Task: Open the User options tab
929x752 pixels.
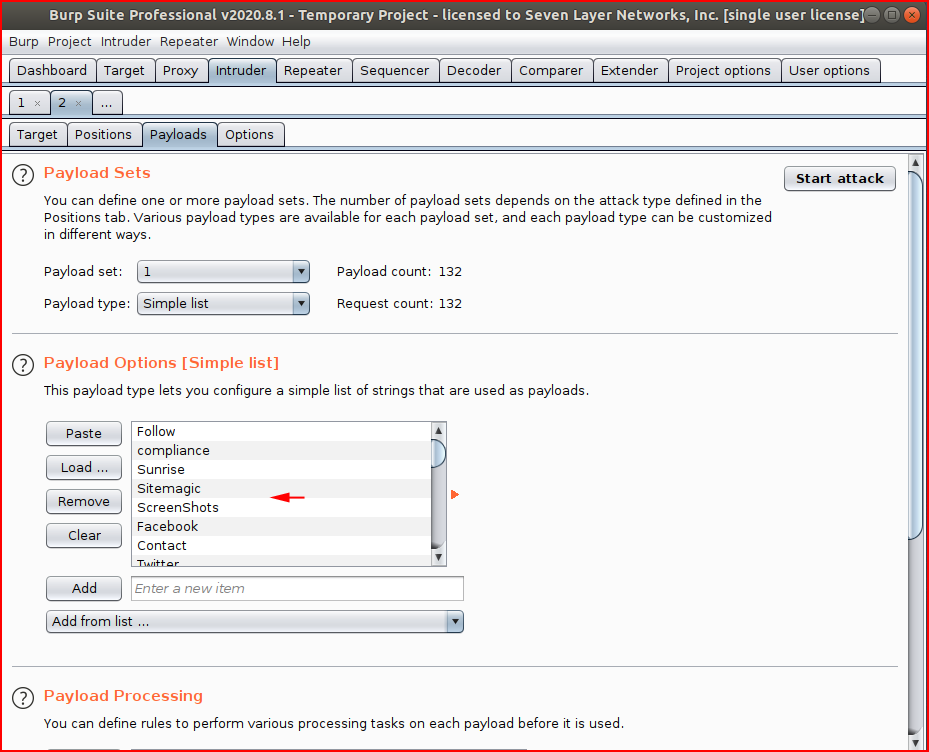Action: pos(829,71)
